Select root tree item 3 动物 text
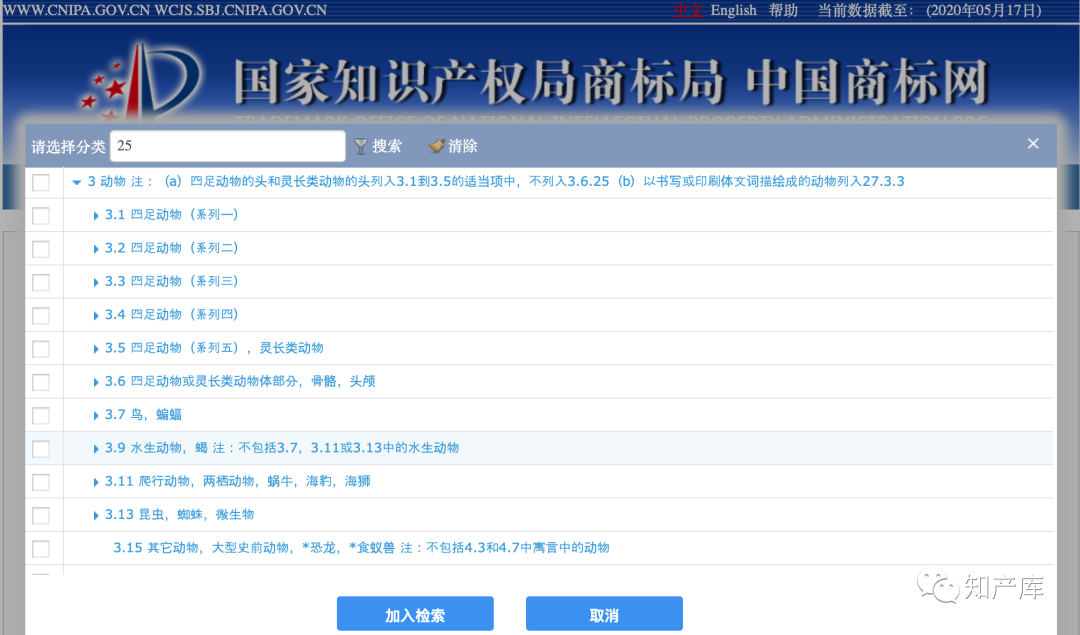Viewport: 1080px width, 635px height. point(496,181)
